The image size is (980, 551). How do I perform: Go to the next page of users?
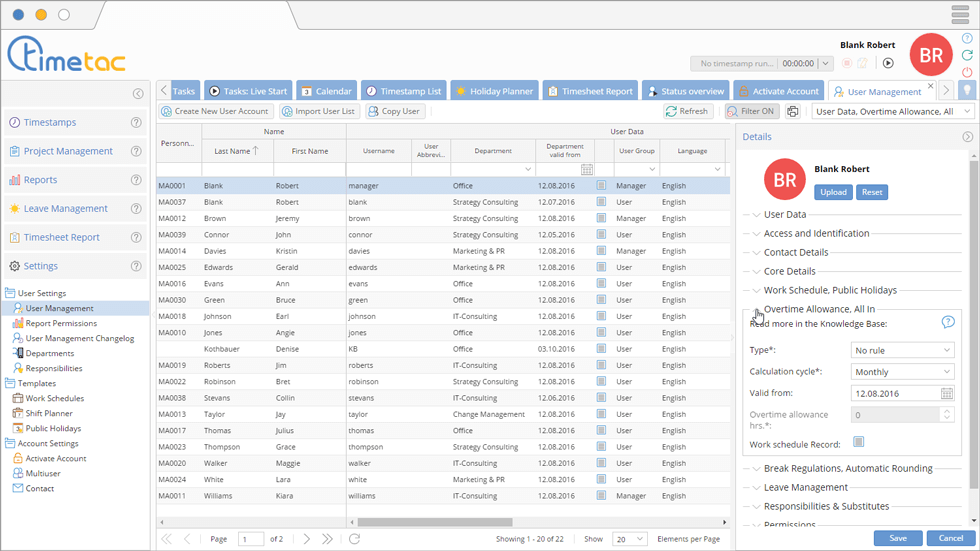[x=307, y=539]
